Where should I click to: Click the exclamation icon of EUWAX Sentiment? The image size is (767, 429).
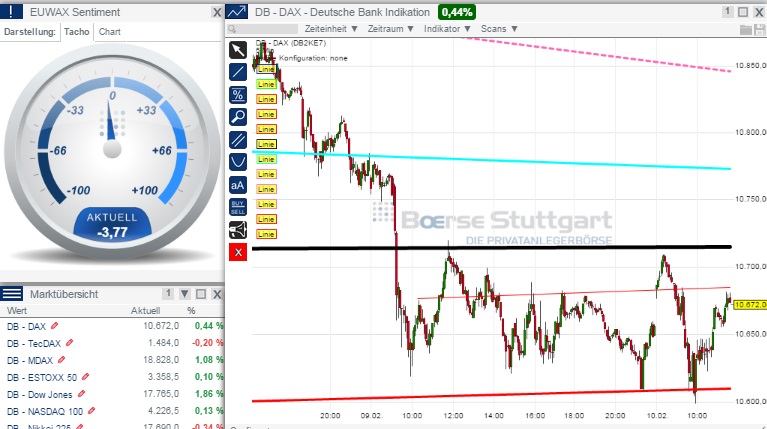(x=11, y=12)
